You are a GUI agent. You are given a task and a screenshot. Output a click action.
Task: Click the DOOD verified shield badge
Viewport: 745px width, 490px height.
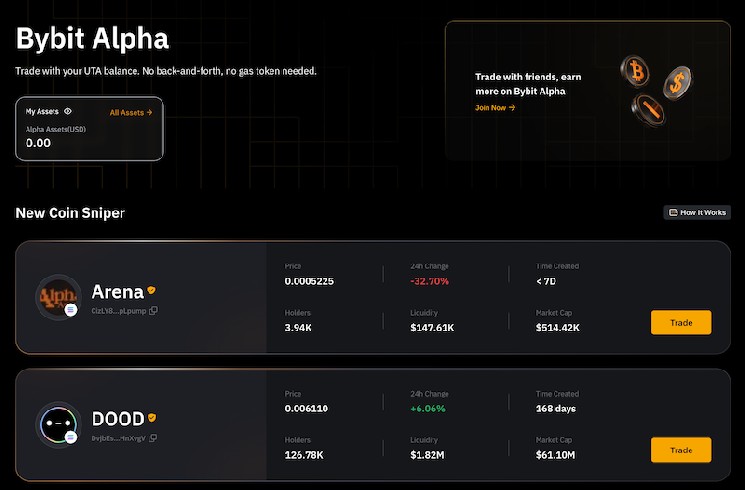(x=153, y=418)
